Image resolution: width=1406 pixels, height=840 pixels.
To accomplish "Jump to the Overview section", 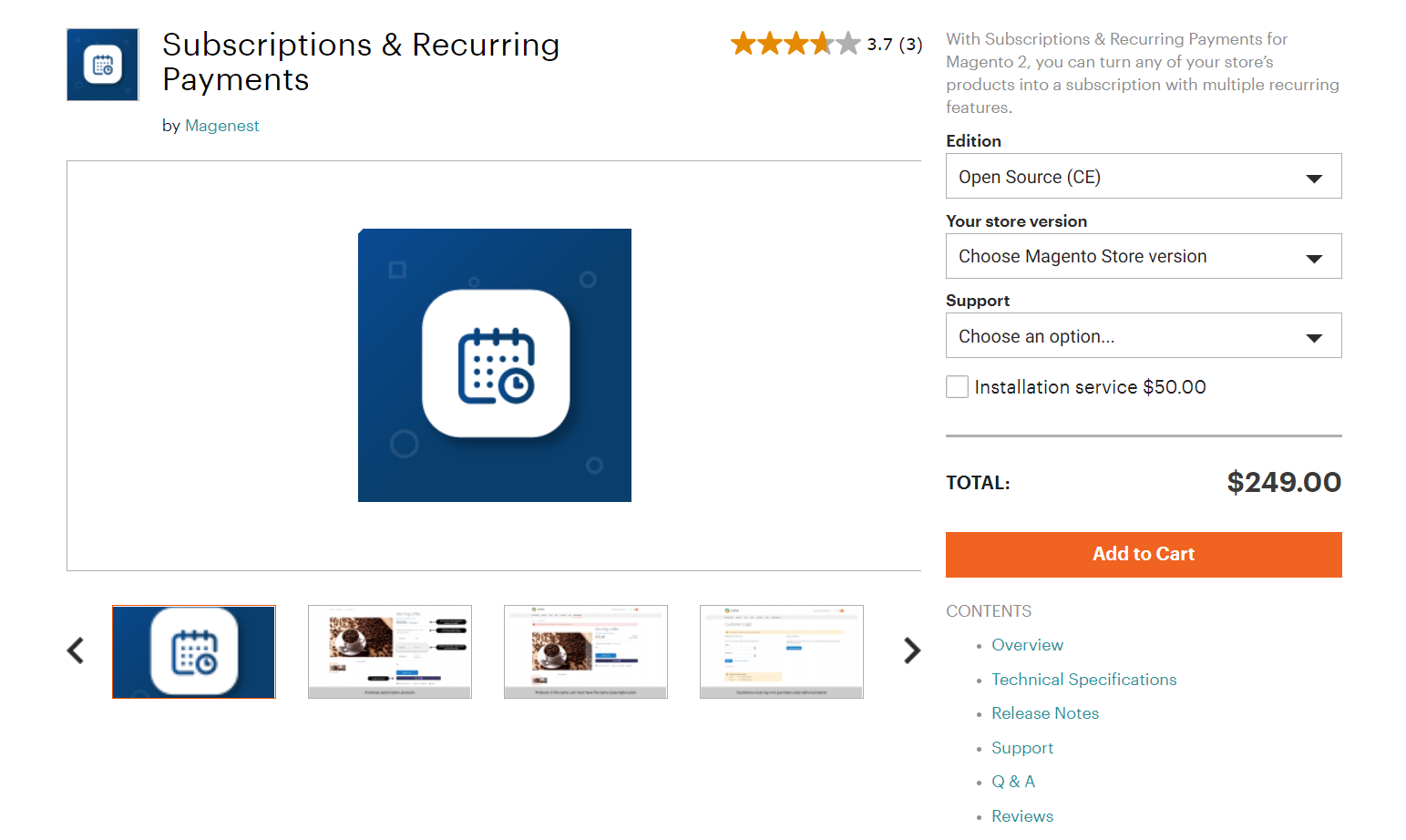I will 1027,645.
